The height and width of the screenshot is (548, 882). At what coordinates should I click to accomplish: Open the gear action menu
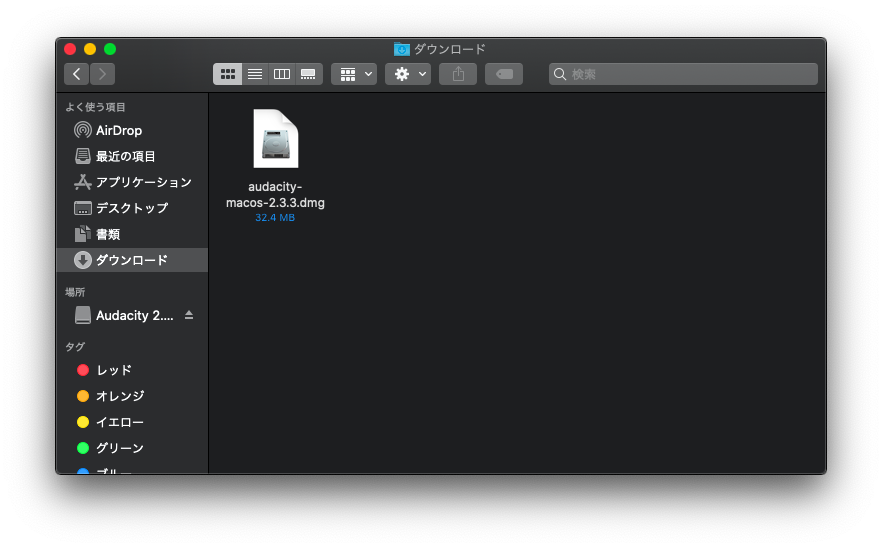point(408,74)
